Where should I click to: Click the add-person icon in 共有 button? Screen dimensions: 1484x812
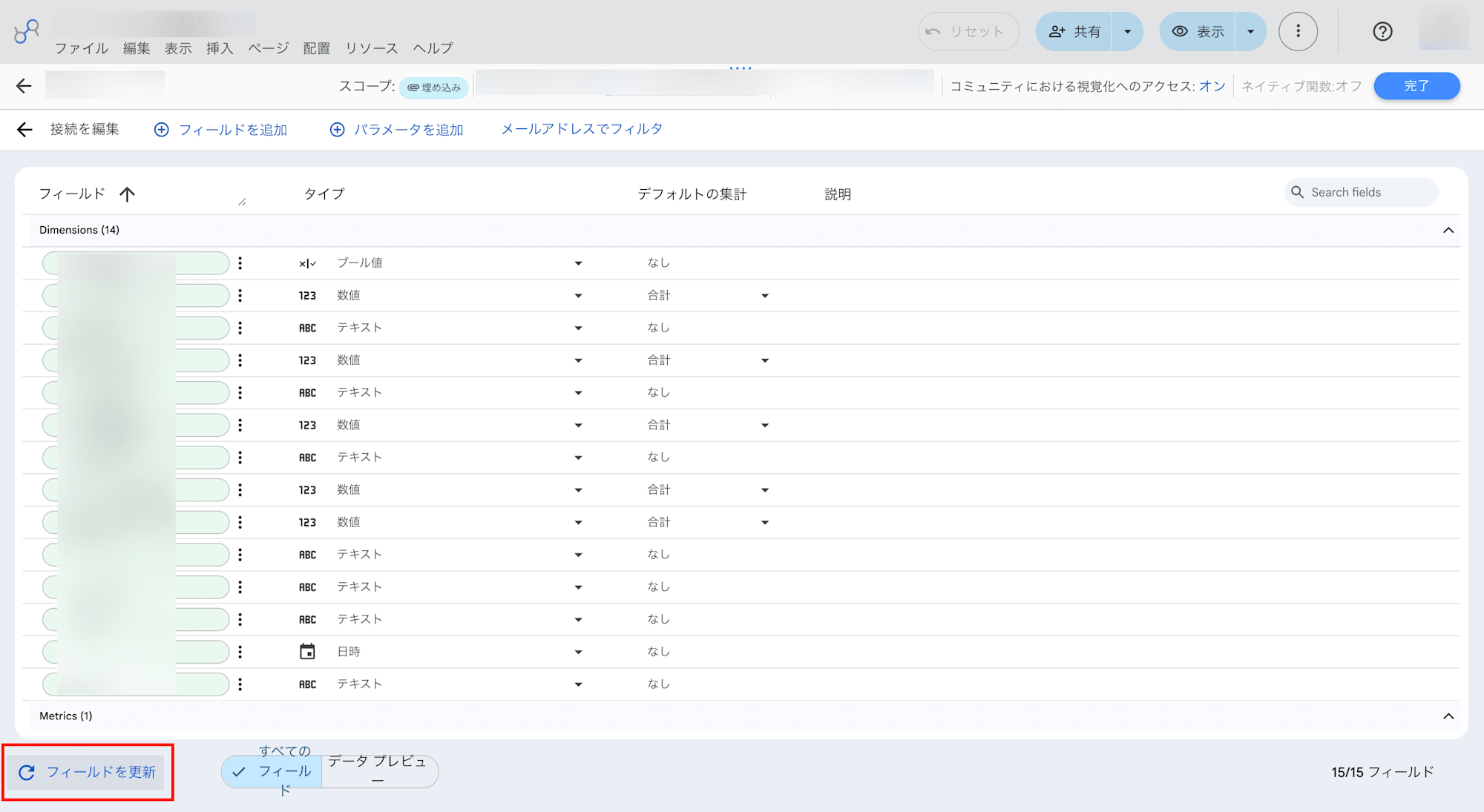[1057, 31]
